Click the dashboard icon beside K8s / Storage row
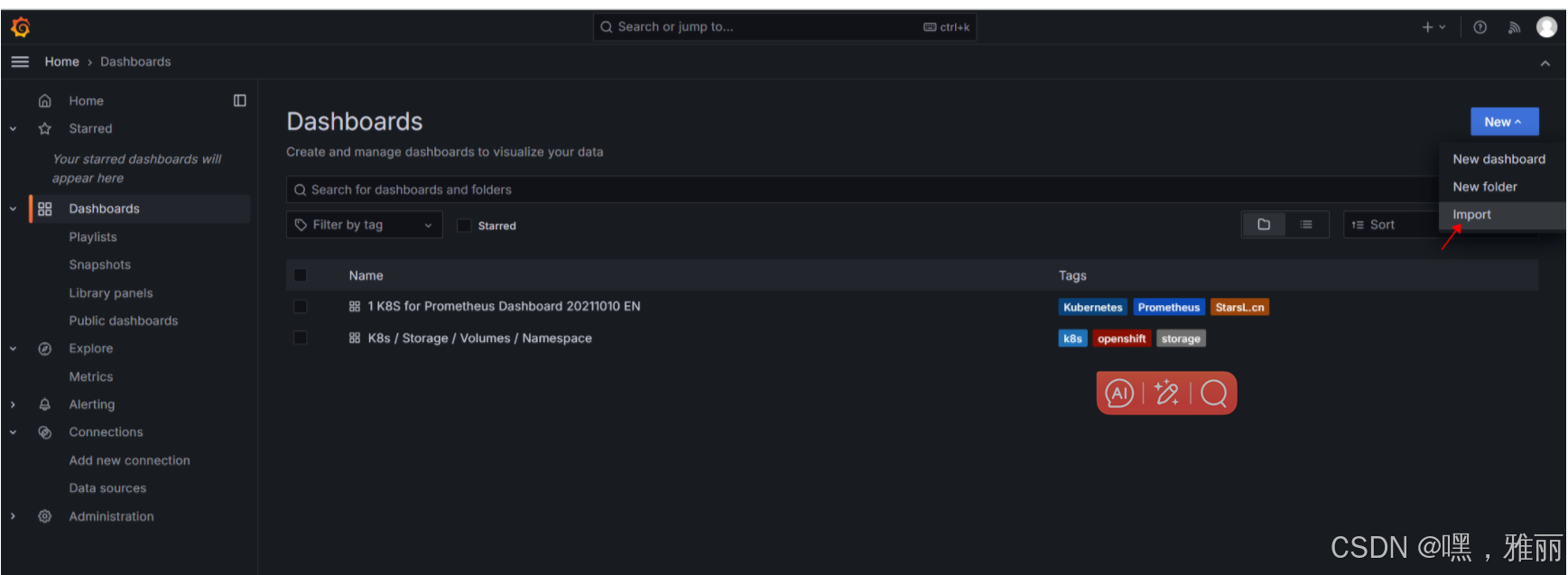The height and width of the screenshot is (575, 1568). 355,339
